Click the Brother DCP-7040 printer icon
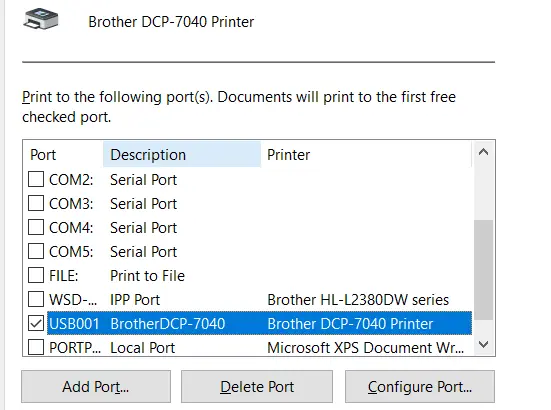Image resolution: width=551 pixels, height=410 pixels. point(41,19)
